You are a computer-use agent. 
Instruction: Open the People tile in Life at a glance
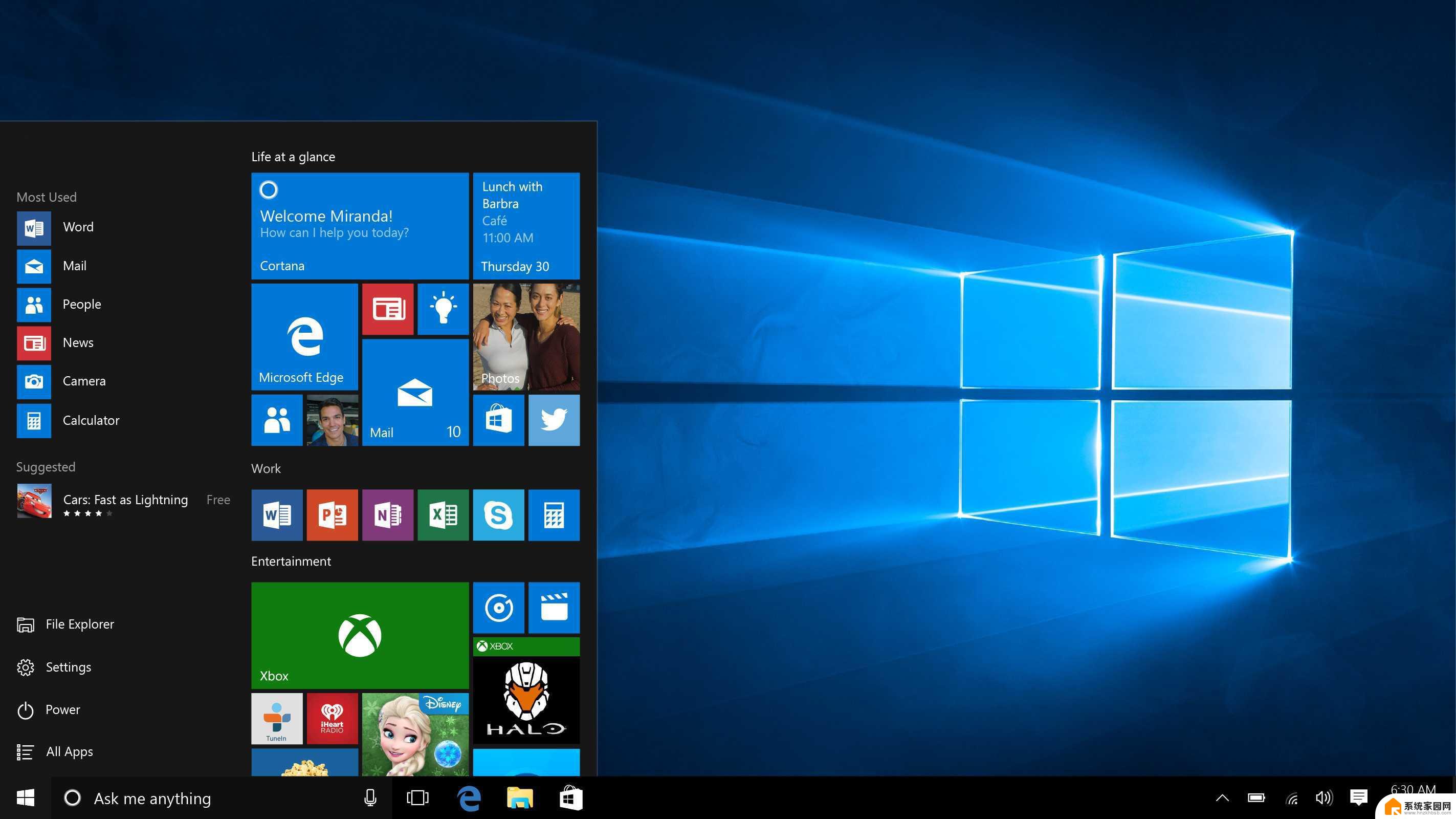[x=277, y=420]
